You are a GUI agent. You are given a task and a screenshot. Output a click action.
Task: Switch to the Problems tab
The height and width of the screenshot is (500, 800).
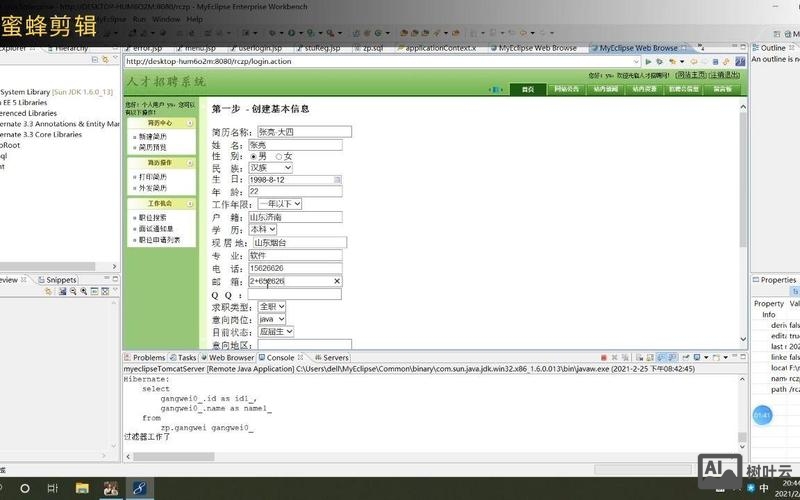pyautogui.click(x=145, y=358)
